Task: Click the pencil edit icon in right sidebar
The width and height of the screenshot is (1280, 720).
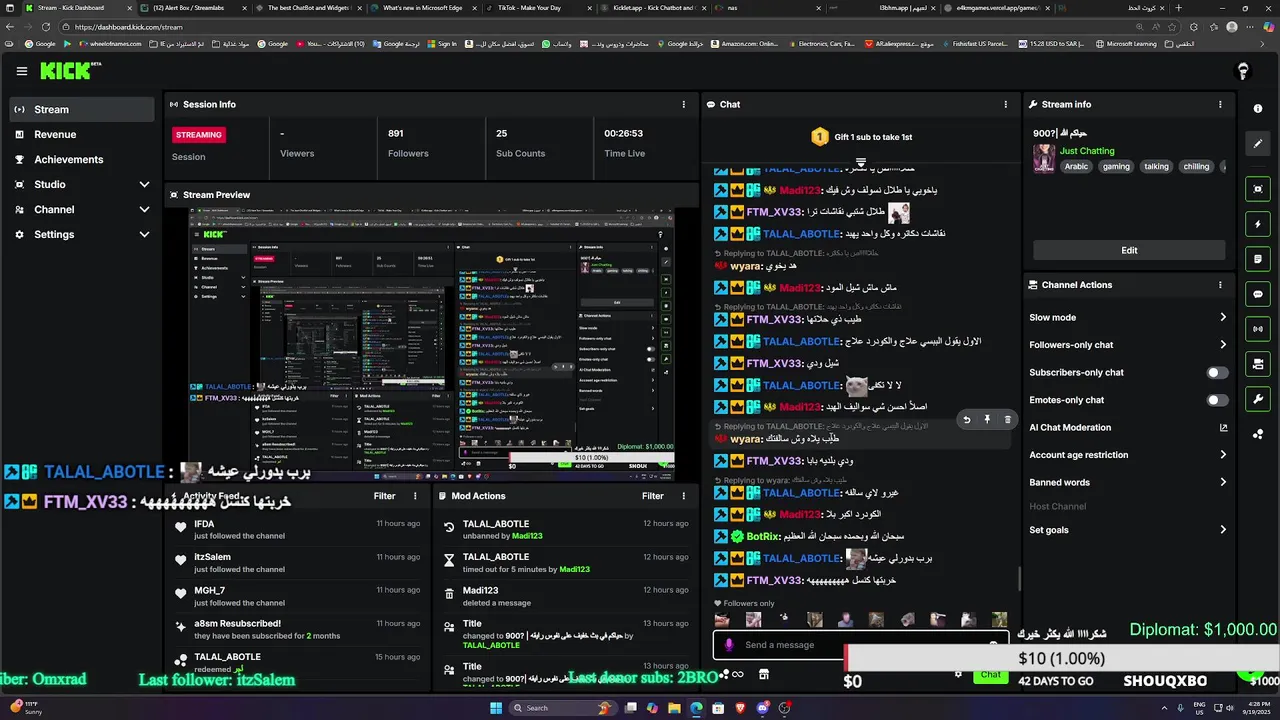Action: (x=1258, y=143)
